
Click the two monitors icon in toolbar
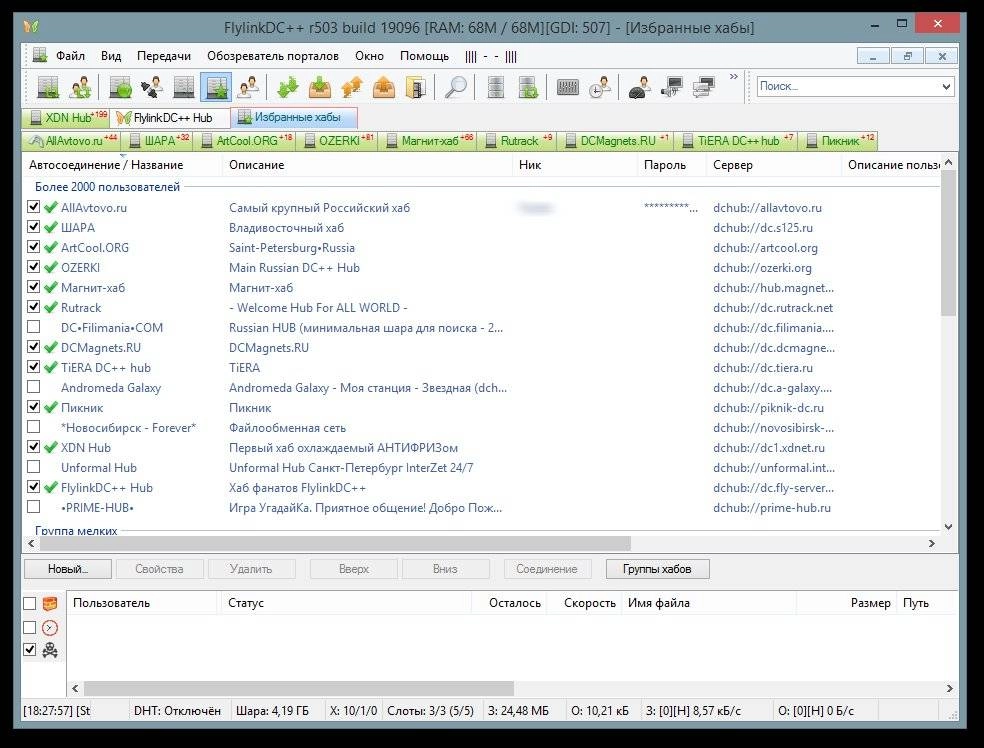click(x=703, y=87)
